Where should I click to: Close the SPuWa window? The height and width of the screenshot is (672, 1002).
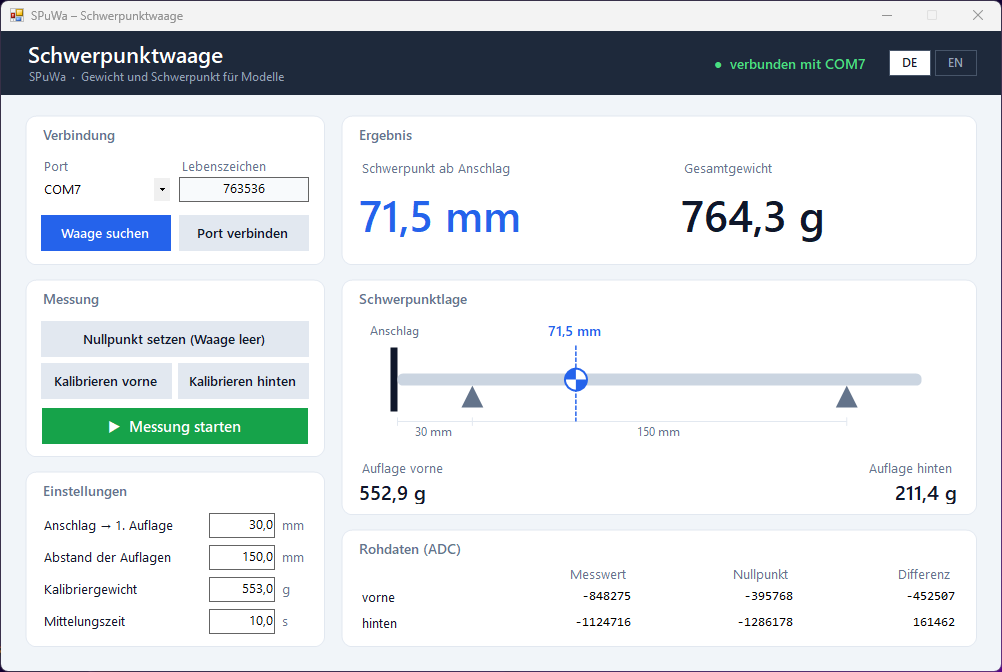[x=978, y=15]
